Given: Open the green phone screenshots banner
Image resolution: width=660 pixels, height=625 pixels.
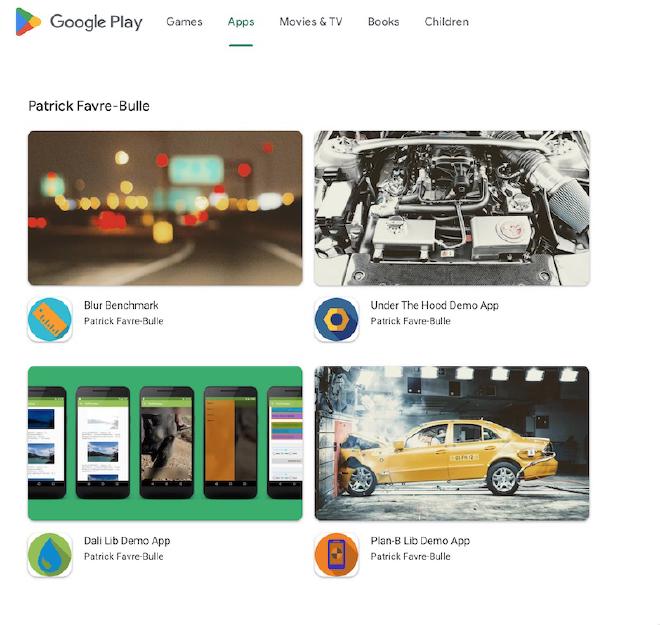Looking at the screenshot, I should [x=165, y=443].
